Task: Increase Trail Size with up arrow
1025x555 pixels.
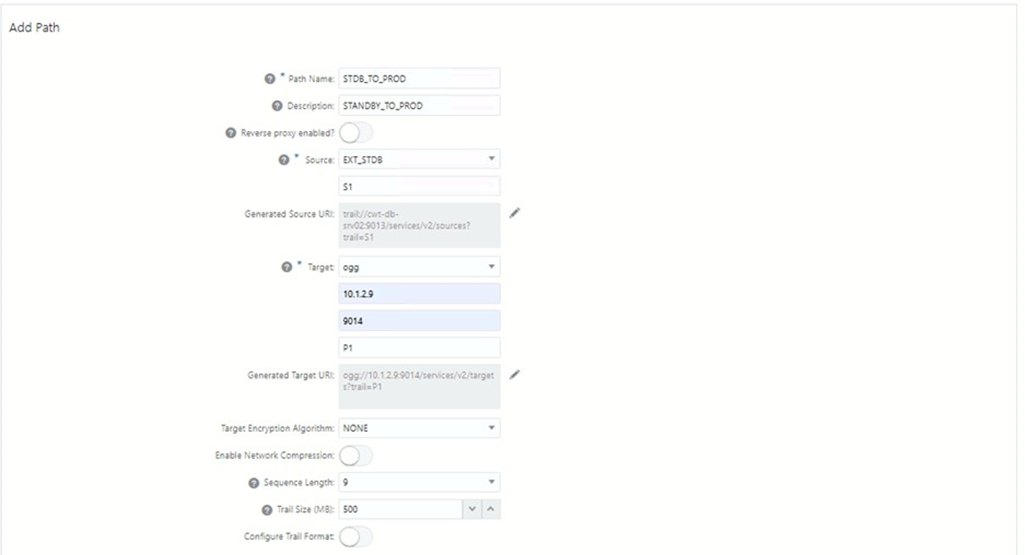Action: tap(491, 509)
